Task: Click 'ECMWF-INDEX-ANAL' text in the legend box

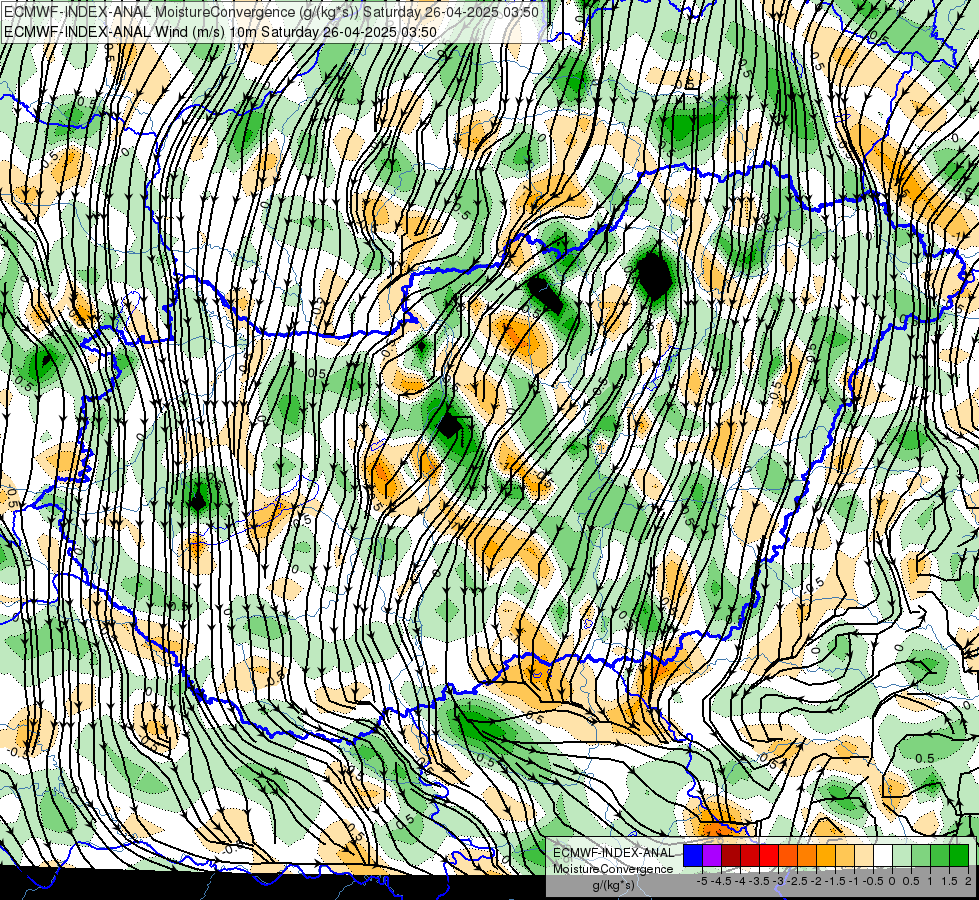Action: [614, 853]
